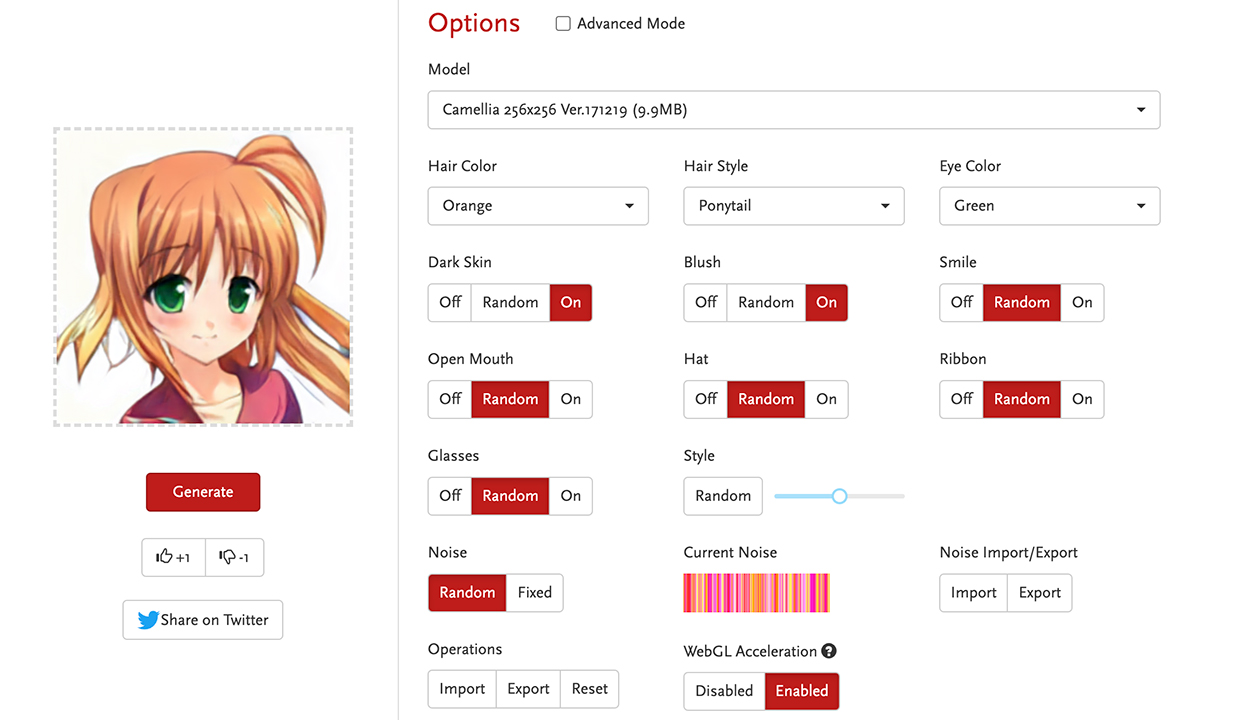The height and width of the screenshot is (720, 1258).
Task: Turn Smile option On
Action: 1082,302
